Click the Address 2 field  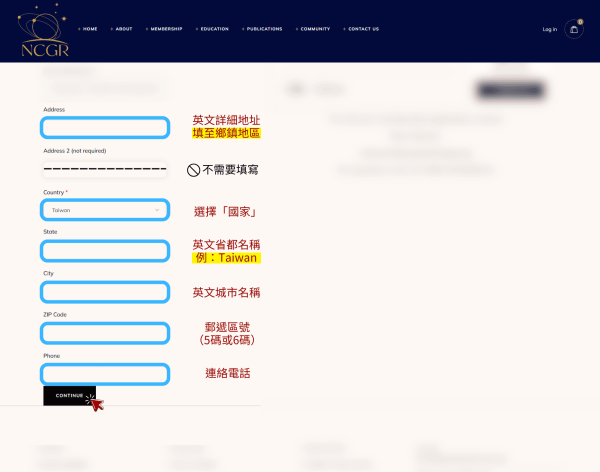(x=105, y=169)
